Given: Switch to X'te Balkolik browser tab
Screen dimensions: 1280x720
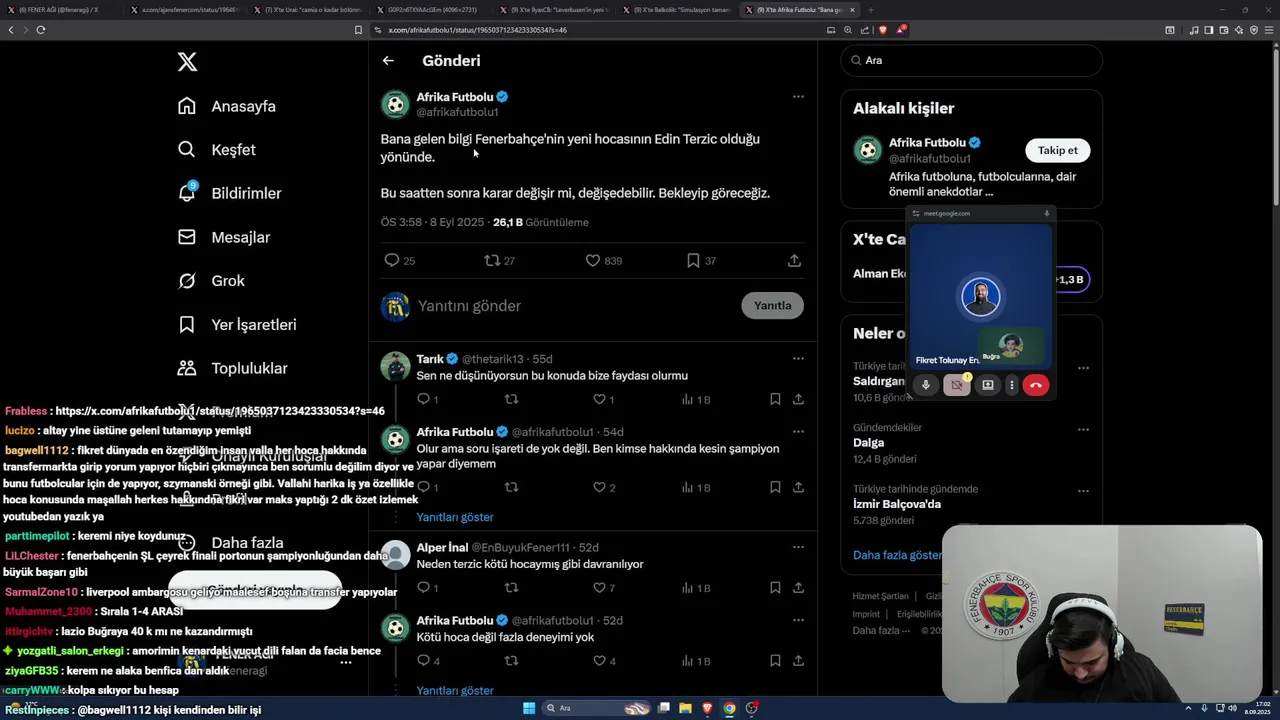Looking at the screenshot, I should point(676,10).
